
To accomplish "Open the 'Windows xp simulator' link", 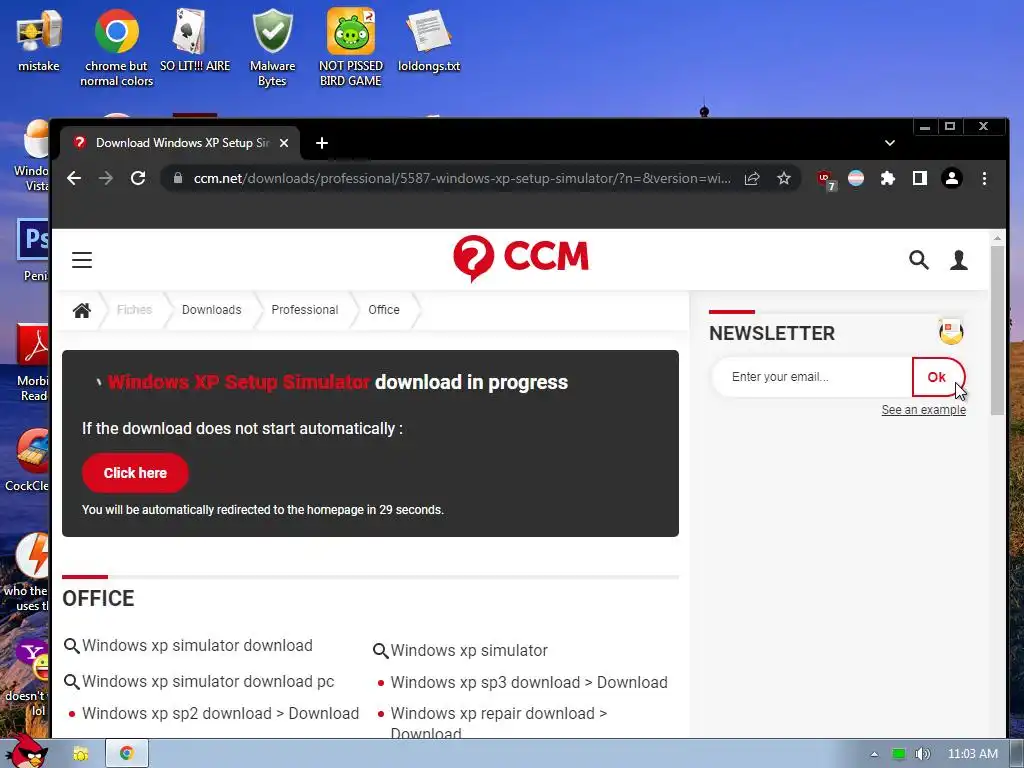I will click(x=469, y=650).
